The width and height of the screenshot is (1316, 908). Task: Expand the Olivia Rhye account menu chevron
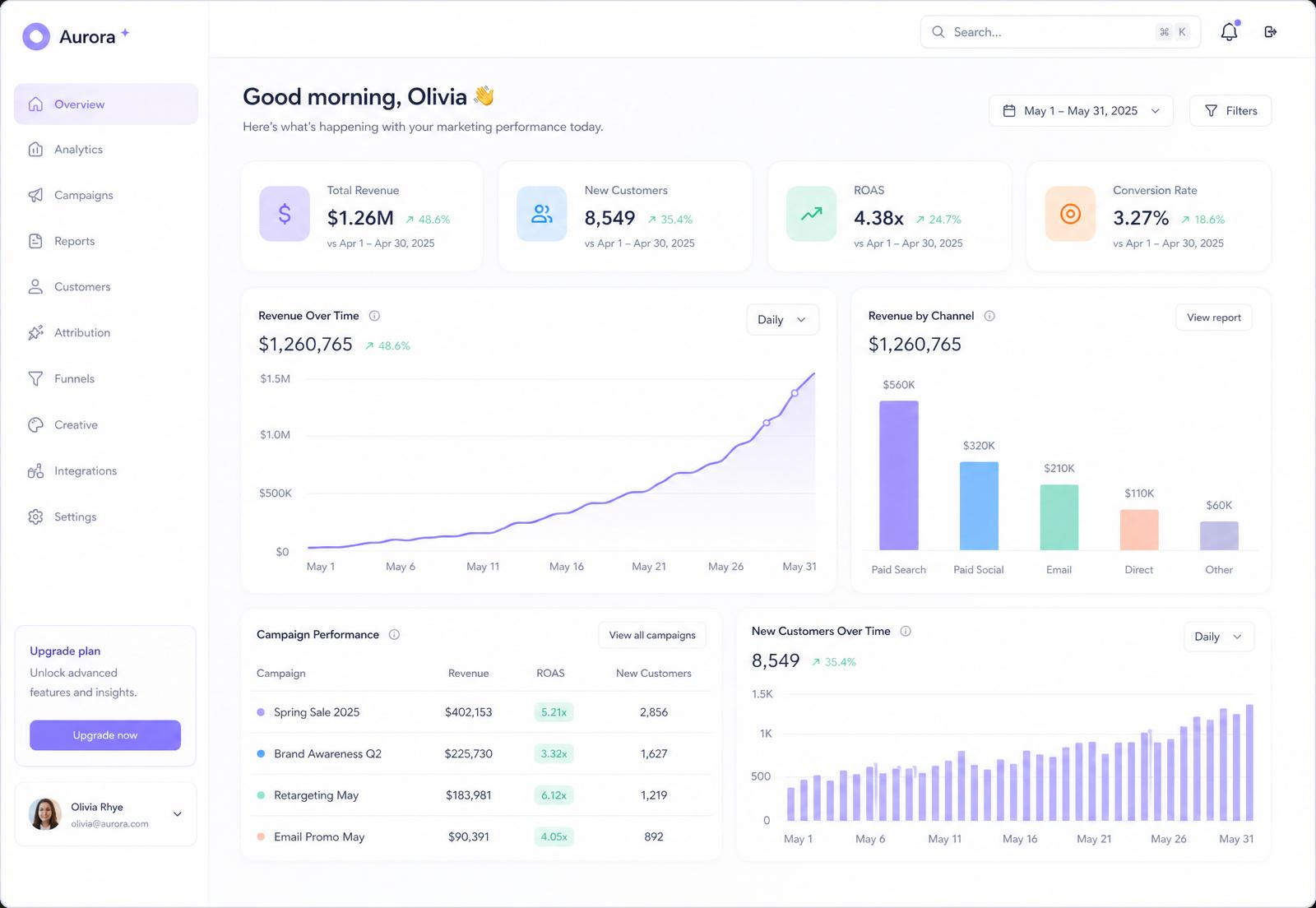pyautogui.click(x=178, y=814)
